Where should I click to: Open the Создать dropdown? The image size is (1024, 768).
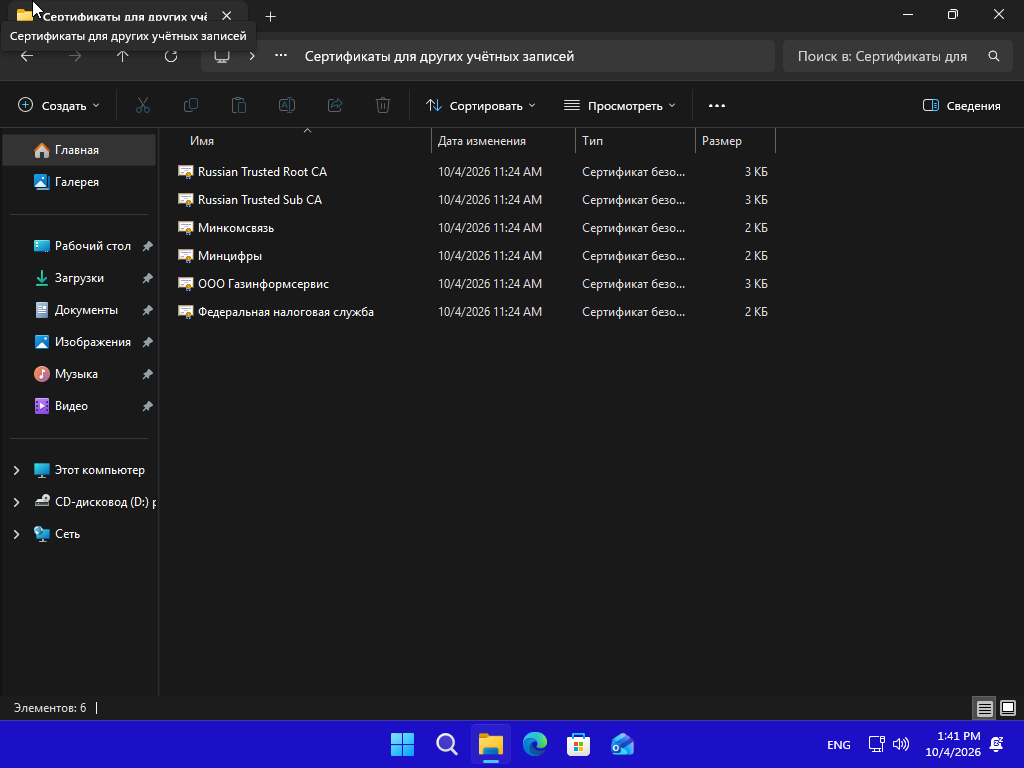tap(59, 106)
